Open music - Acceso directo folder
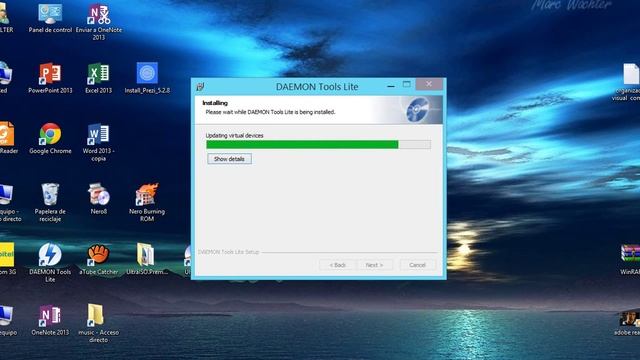Screen dimensions: 640x360 pyautogui.click(x=98, y=323)
